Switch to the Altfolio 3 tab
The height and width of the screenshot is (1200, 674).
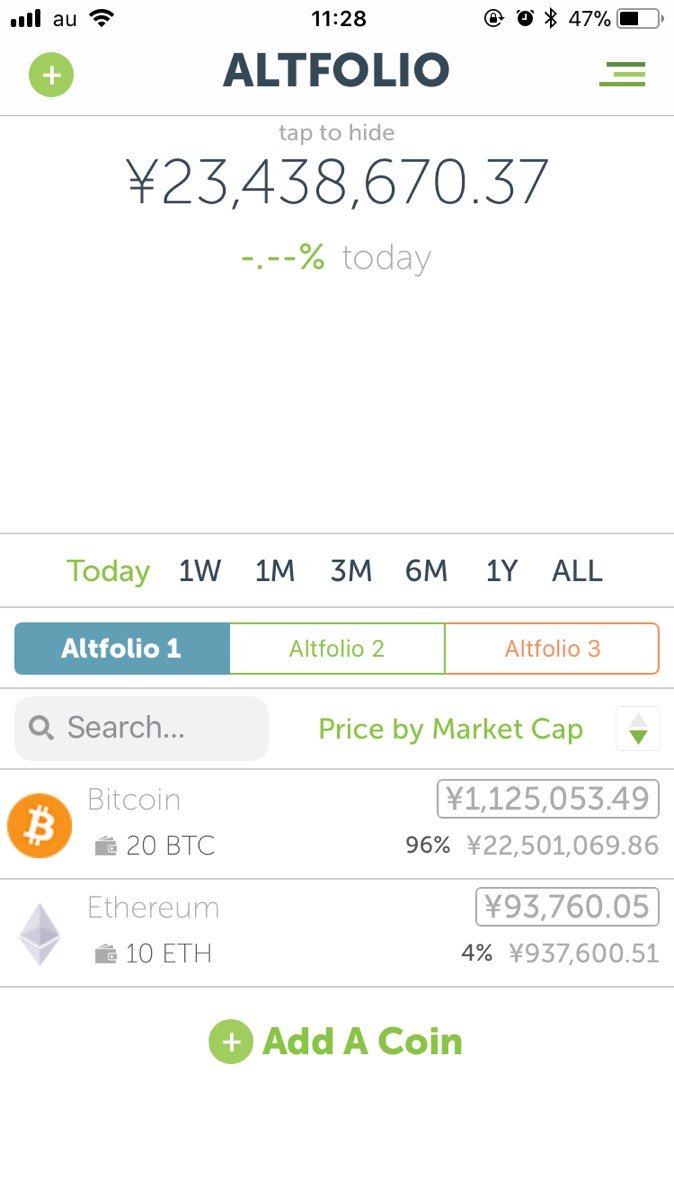(x=552, y=649)
